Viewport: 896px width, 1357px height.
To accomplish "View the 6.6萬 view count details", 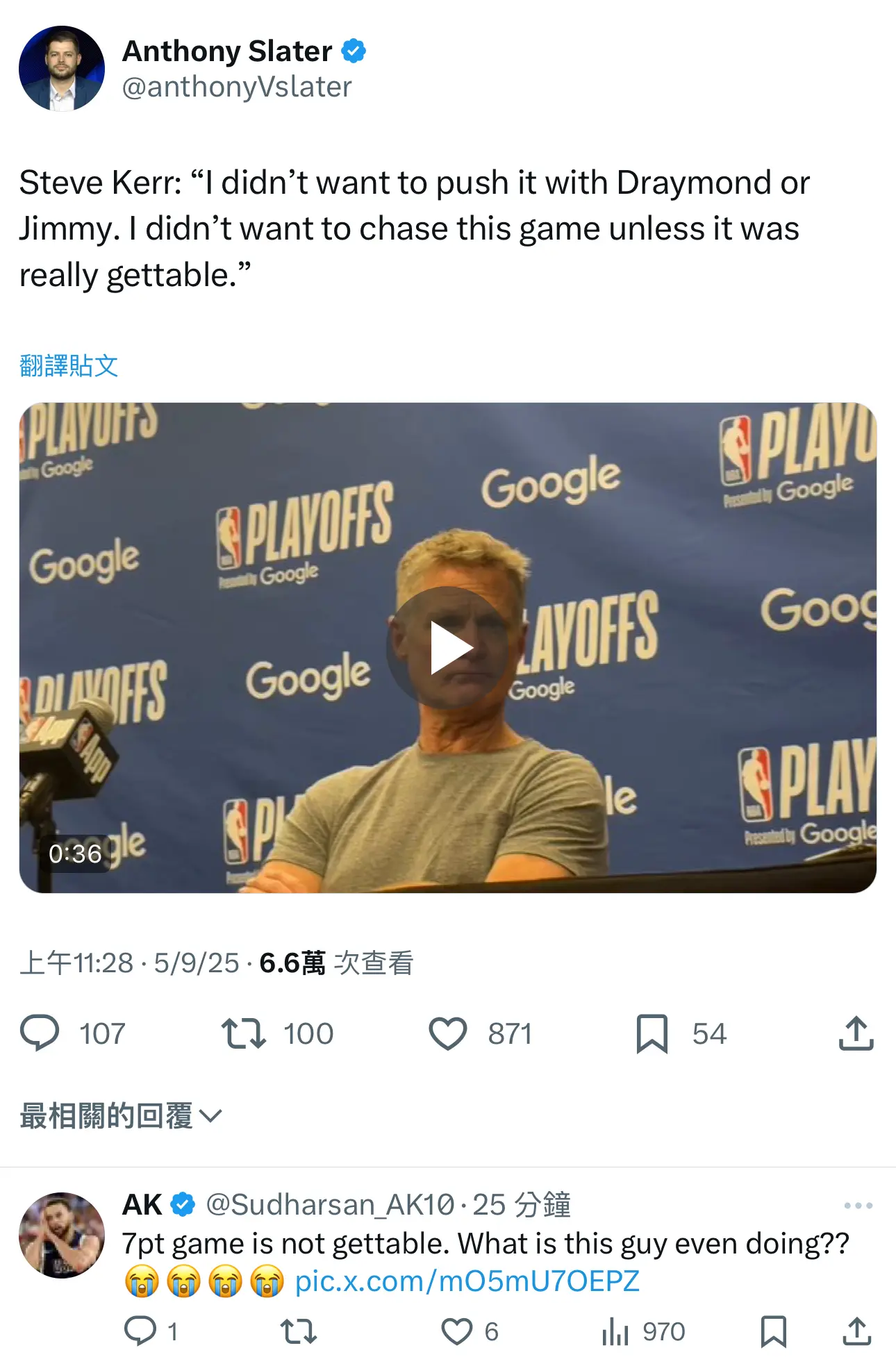I will coord(336,963).
